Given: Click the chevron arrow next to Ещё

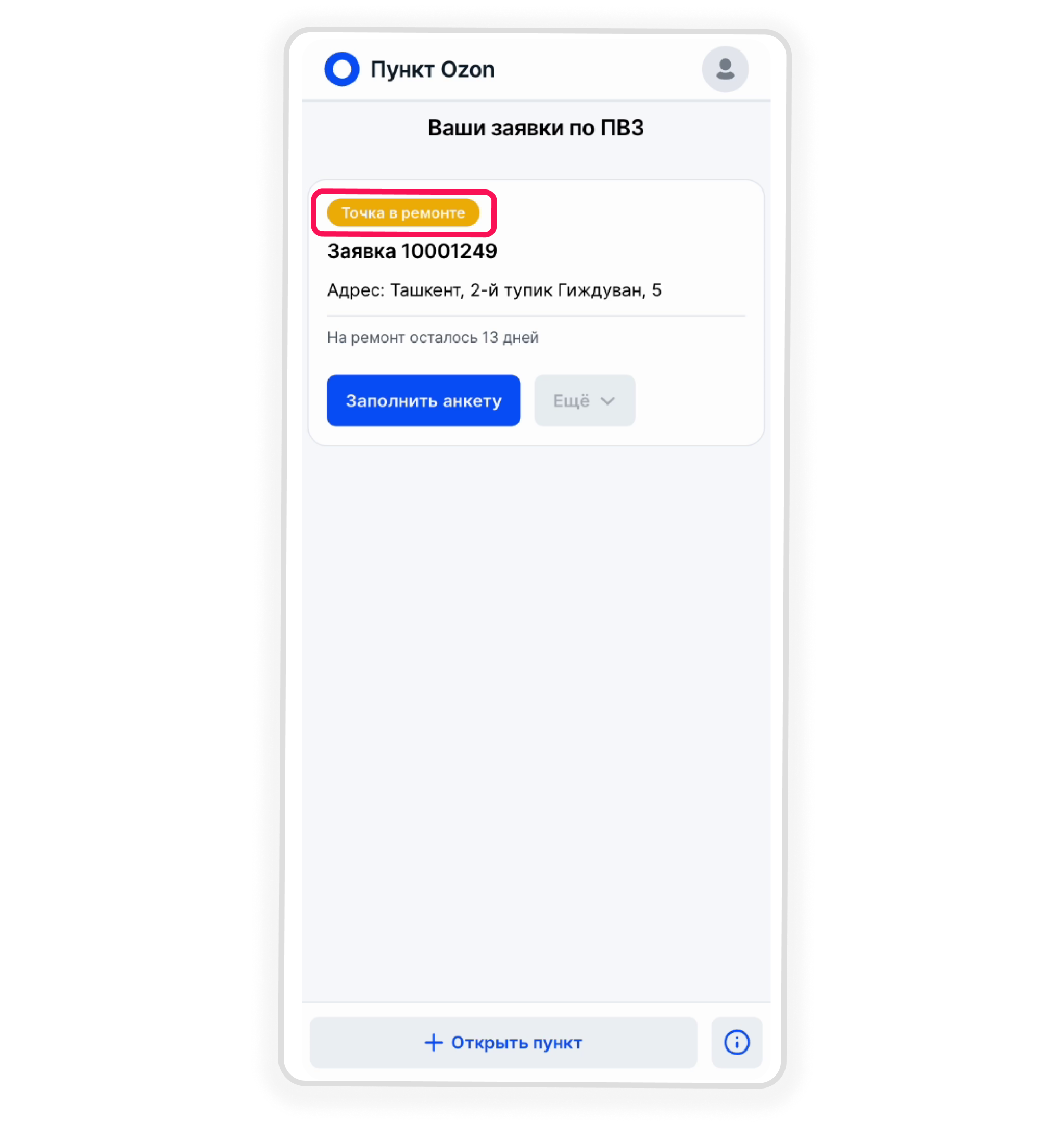Looking at the screenshot, I should 607,400.
